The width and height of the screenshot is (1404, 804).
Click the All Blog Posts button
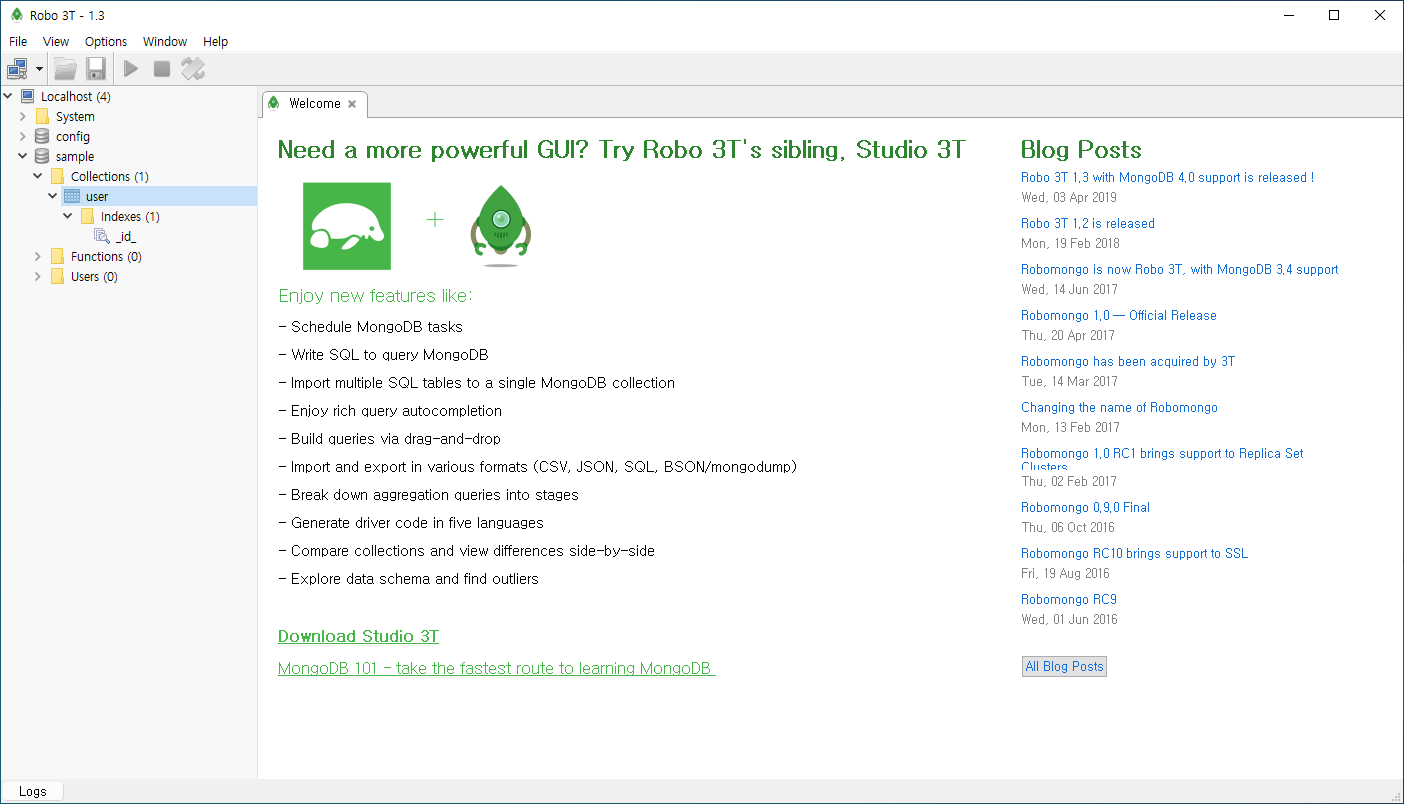point(1064,666)
